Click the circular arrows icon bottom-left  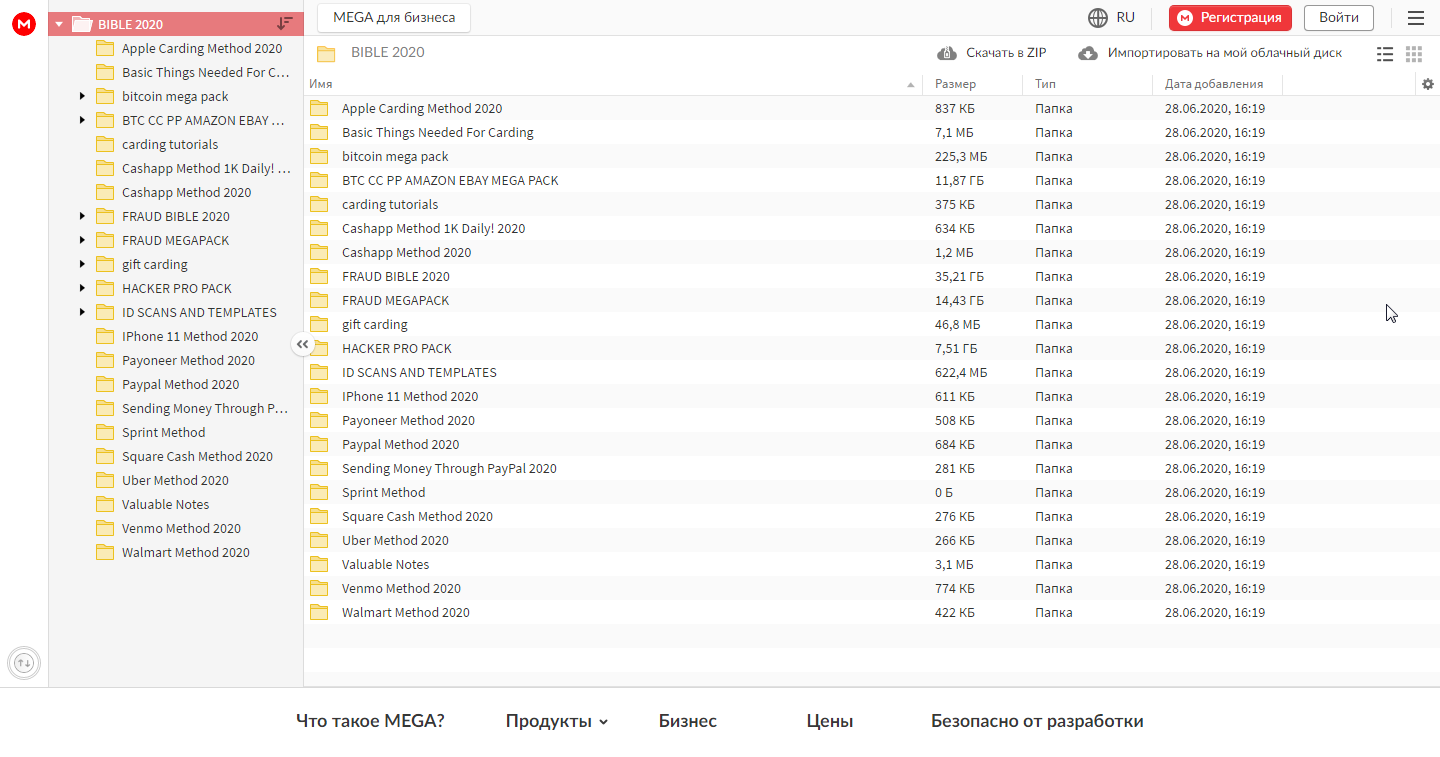click(x=24, y=663)
